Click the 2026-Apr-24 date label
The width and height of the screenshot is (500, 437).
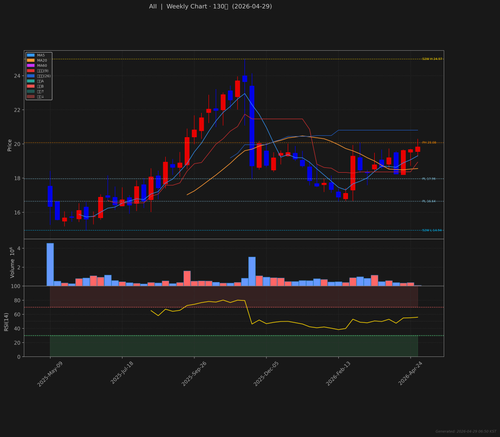point(410,374)
